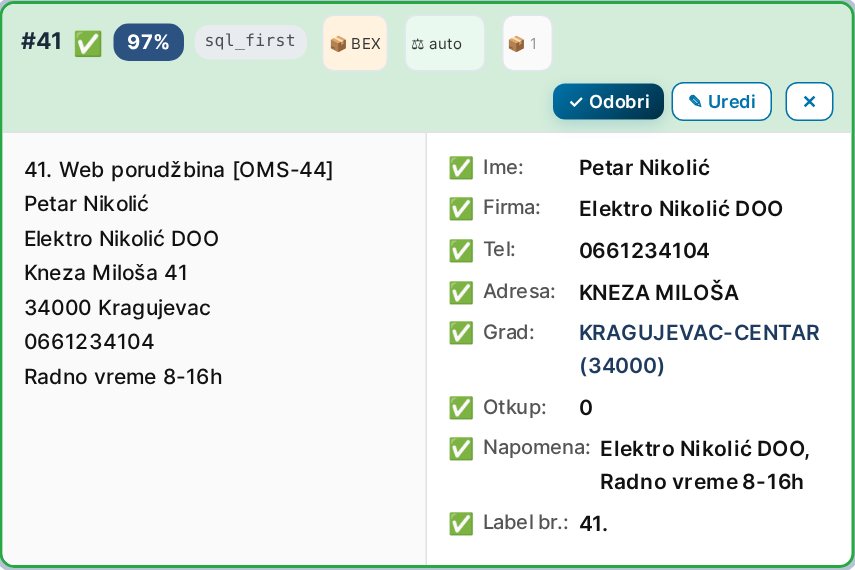Image resolution: width=855 pixels, height=570 pixels.
Task: Close the order card with X button
Action: (x=809, y=101)
